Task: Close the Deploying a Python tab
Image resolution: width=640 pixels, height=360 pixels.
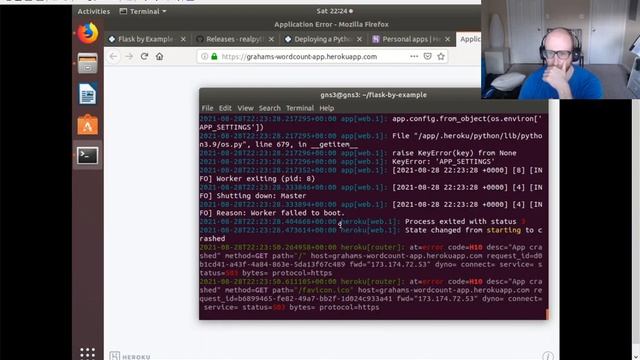Action: click(359, 39)
